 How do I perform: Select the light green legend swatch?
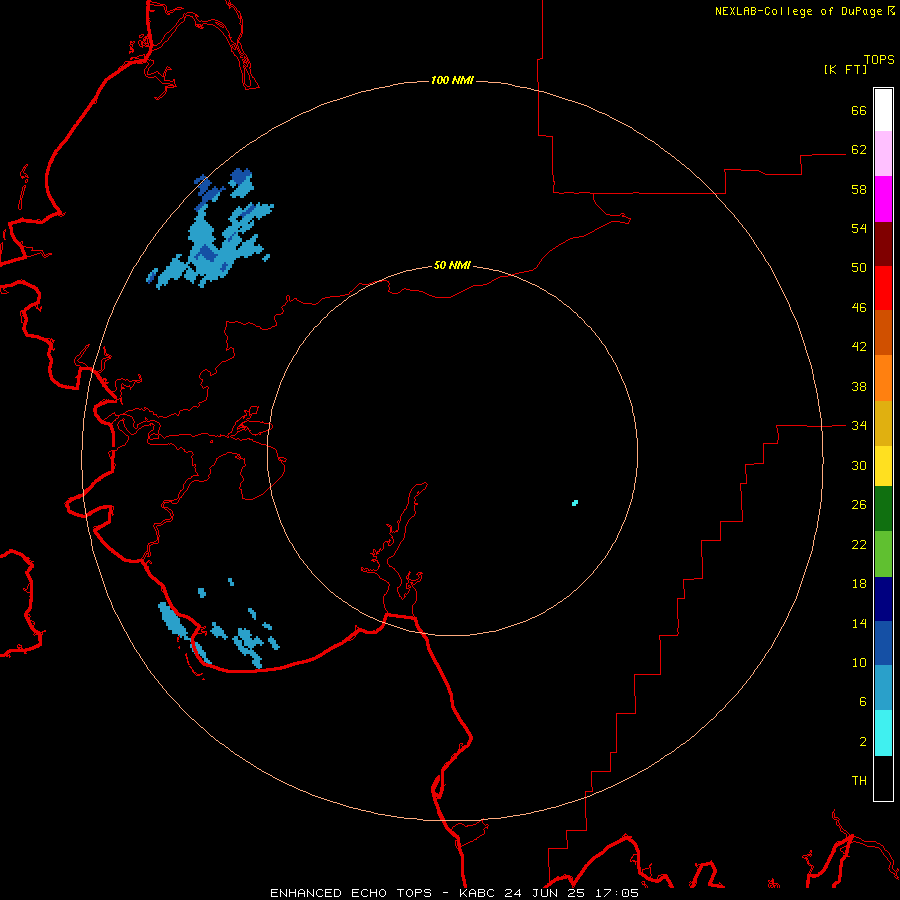click(883, 554)
